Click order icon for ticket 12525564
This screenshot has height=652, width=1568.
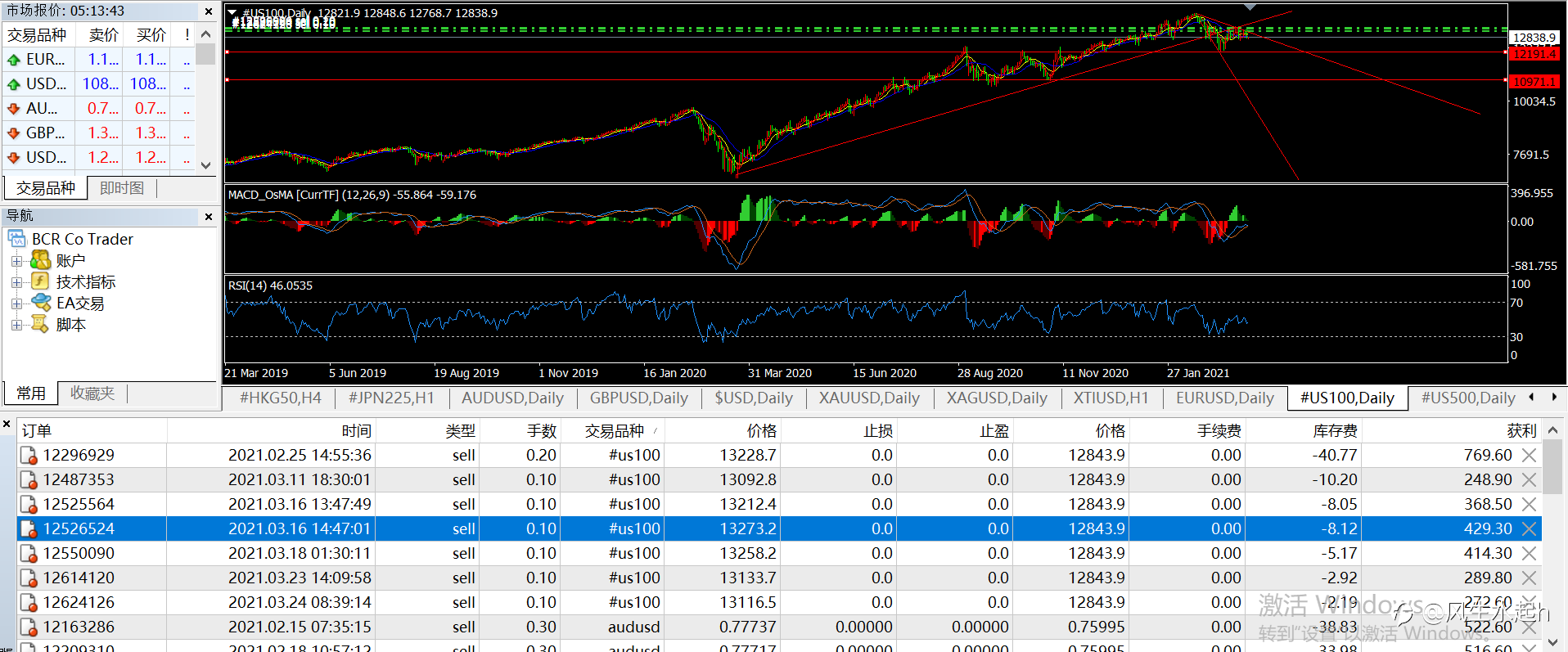click(29, 505)
